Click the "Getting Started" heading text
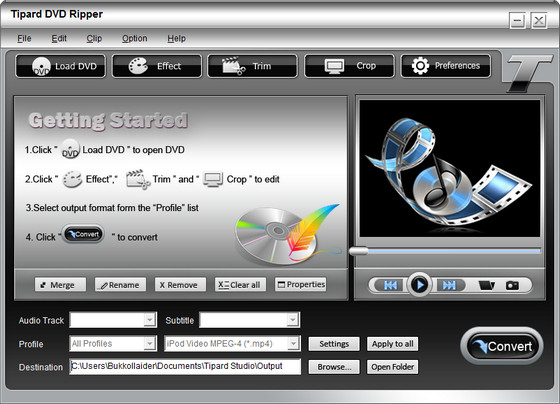 tap(108, 120)
